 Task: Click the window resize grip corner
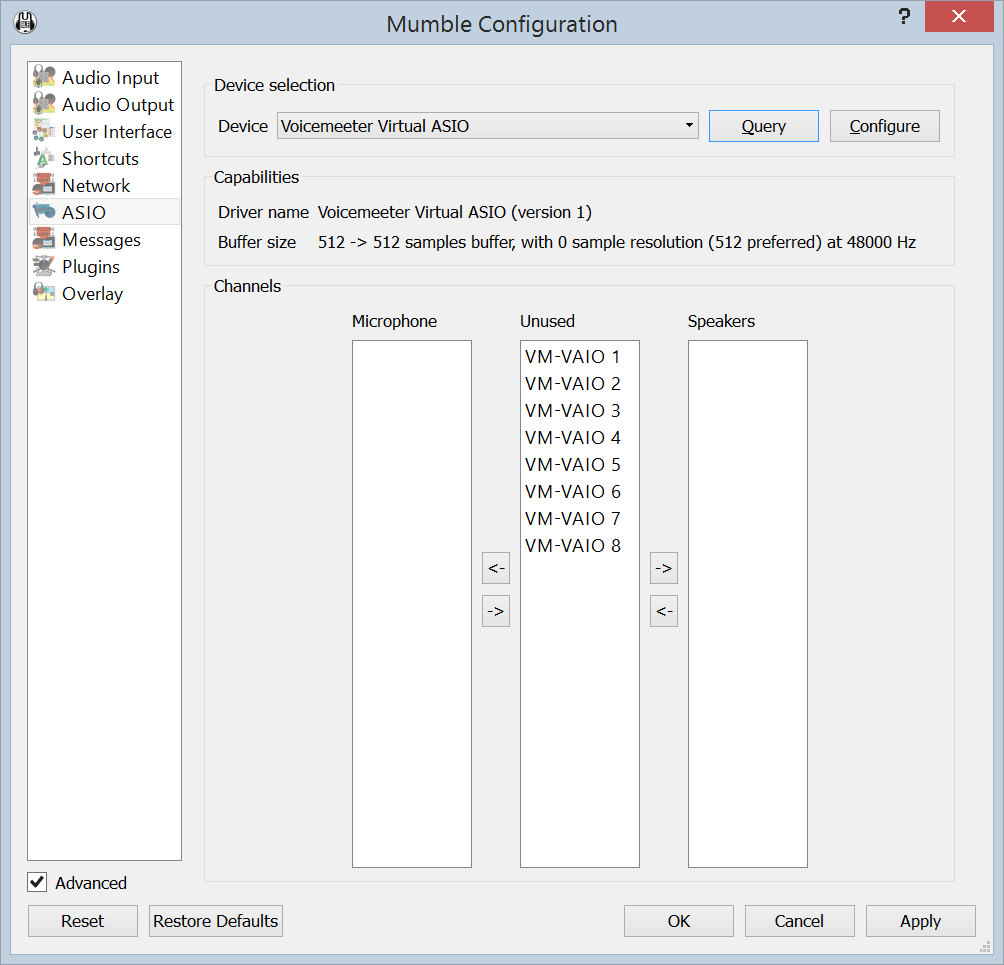[x=986, y=947]
